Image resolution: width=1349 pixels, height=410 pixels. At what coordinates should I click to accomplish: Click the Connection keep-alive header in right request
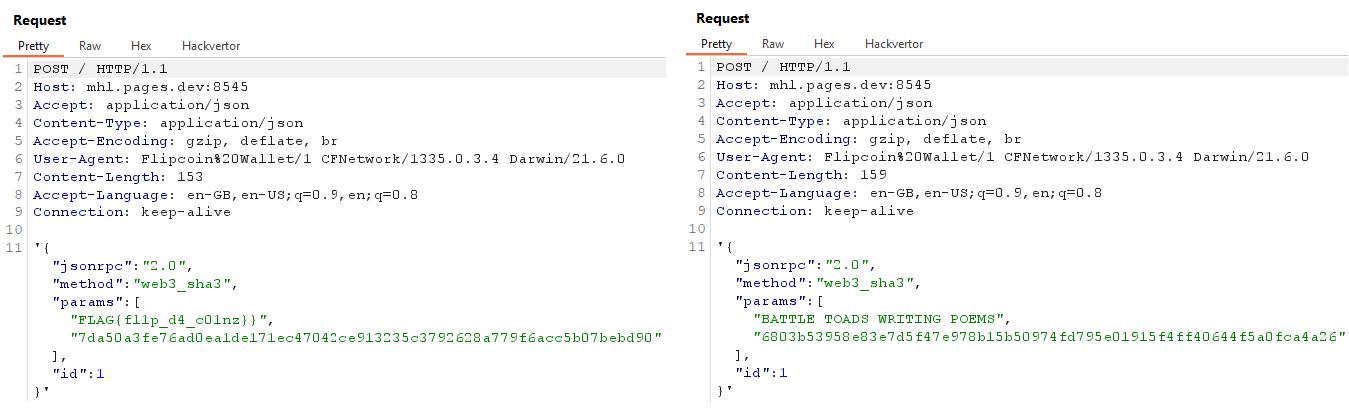(814, 212)
